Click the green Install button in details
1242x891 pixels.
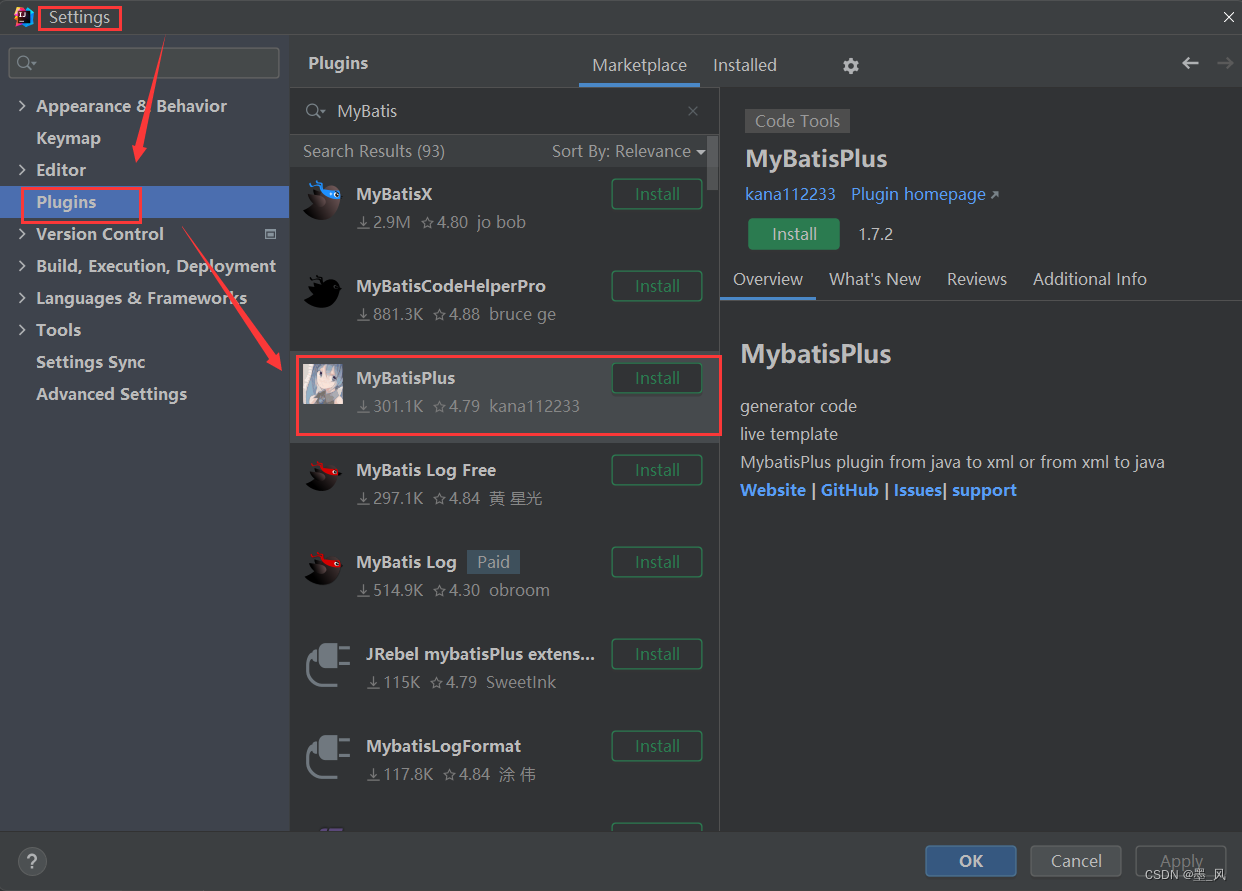coord(794,234)
